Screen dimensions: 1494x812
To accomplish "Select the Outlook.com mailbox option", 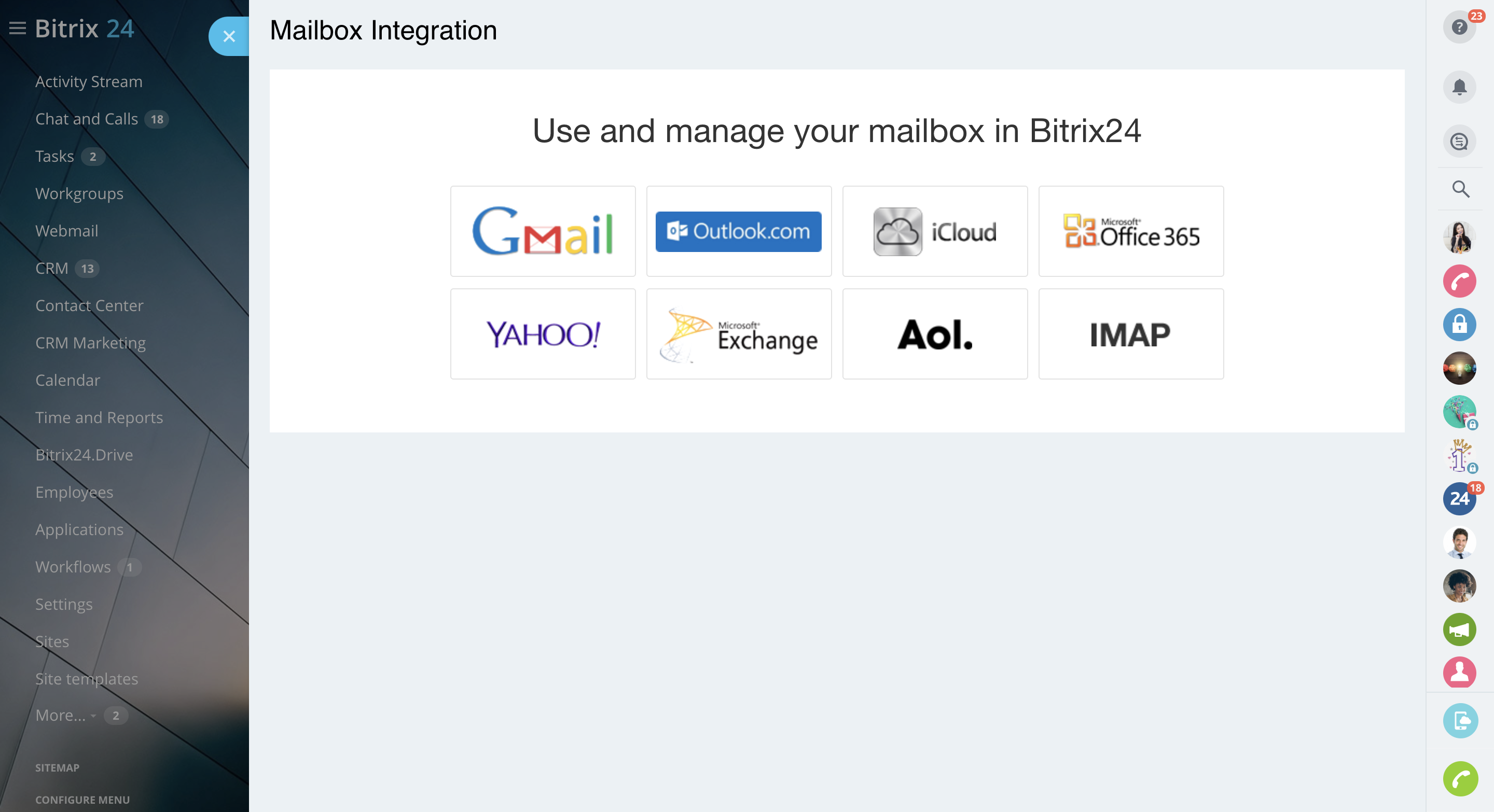I will click(738, 231).
